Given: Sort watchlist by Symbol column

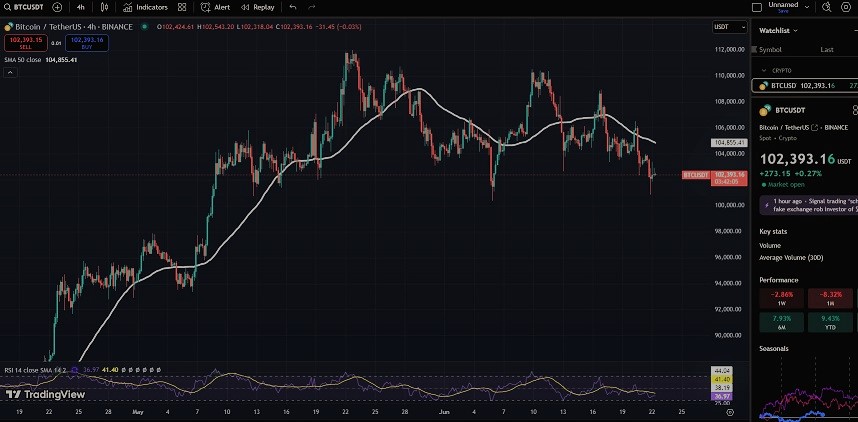Looking at the screenshot, I should pos(770,50).
